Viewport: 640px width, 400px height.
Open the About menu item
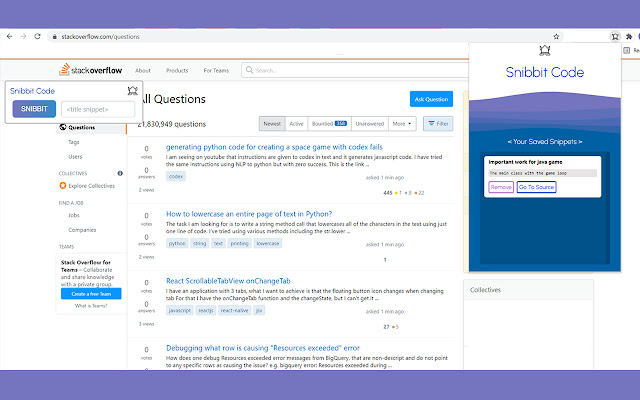click(143, 70)
